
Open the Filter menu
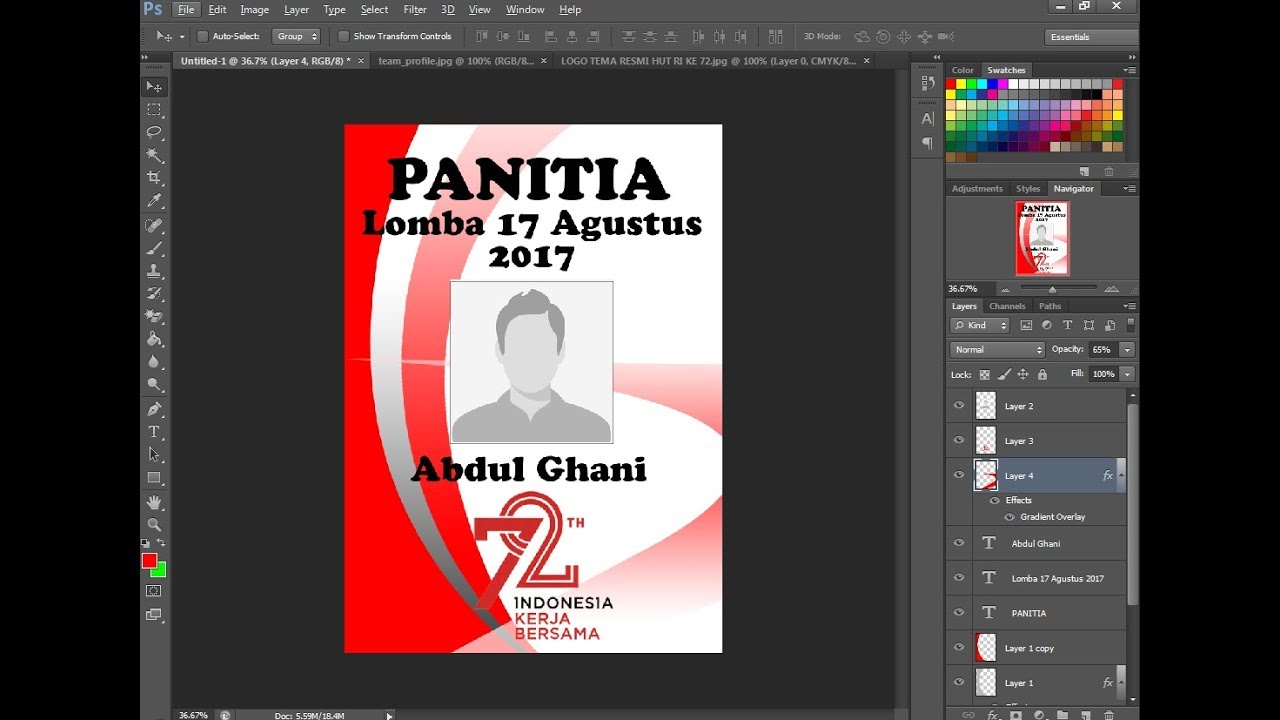click(x=415, y=10)
